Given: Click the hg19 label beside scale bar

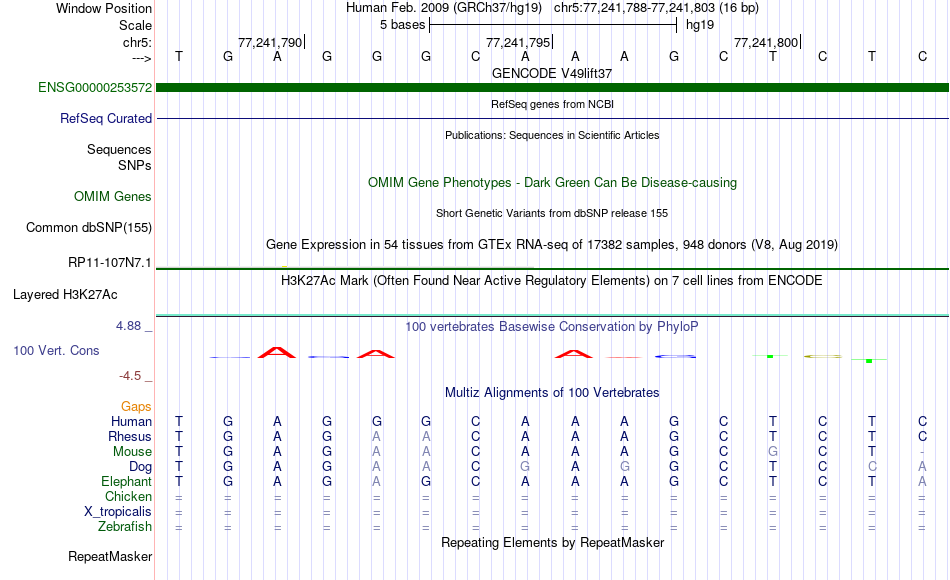Looking at the screenshot, I should pos(700,25).
